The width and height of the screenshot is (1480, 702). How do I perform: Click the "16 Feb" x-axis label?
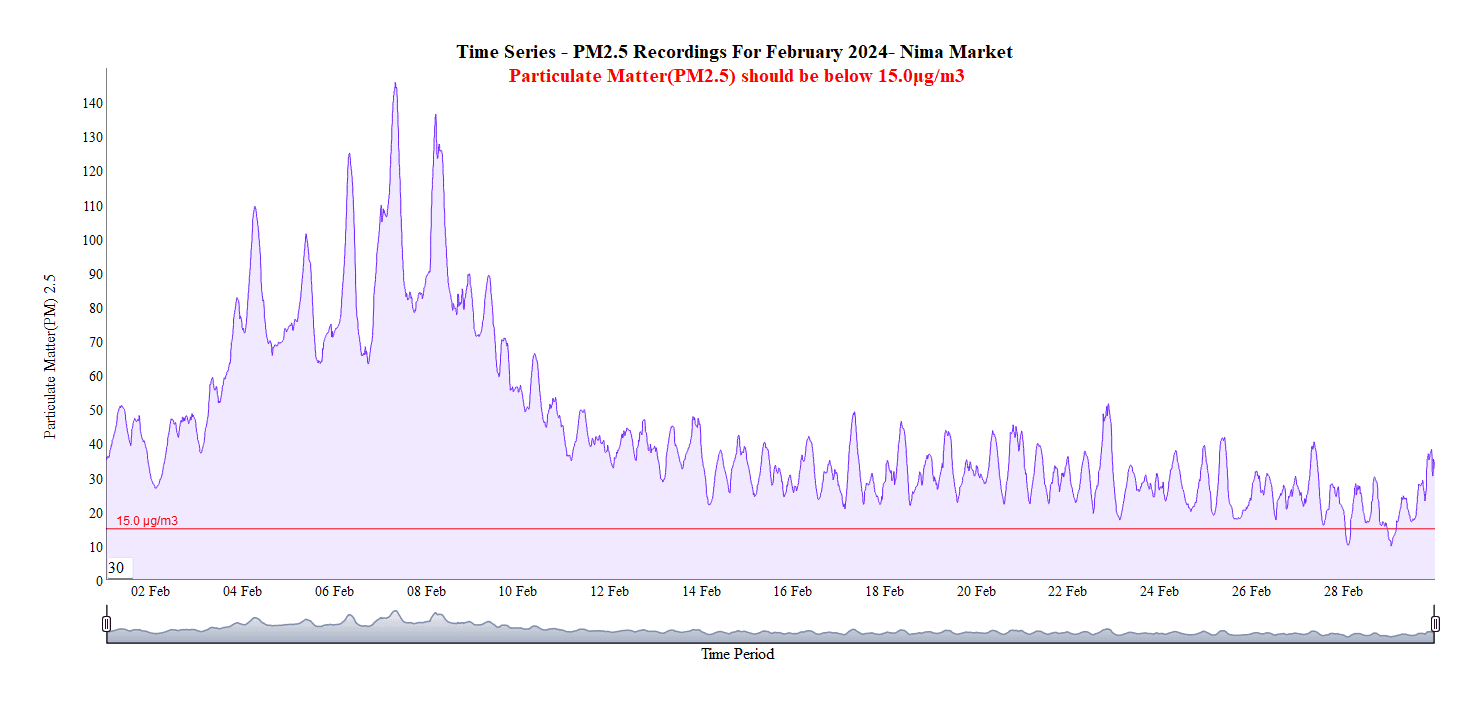click(792, 592)
